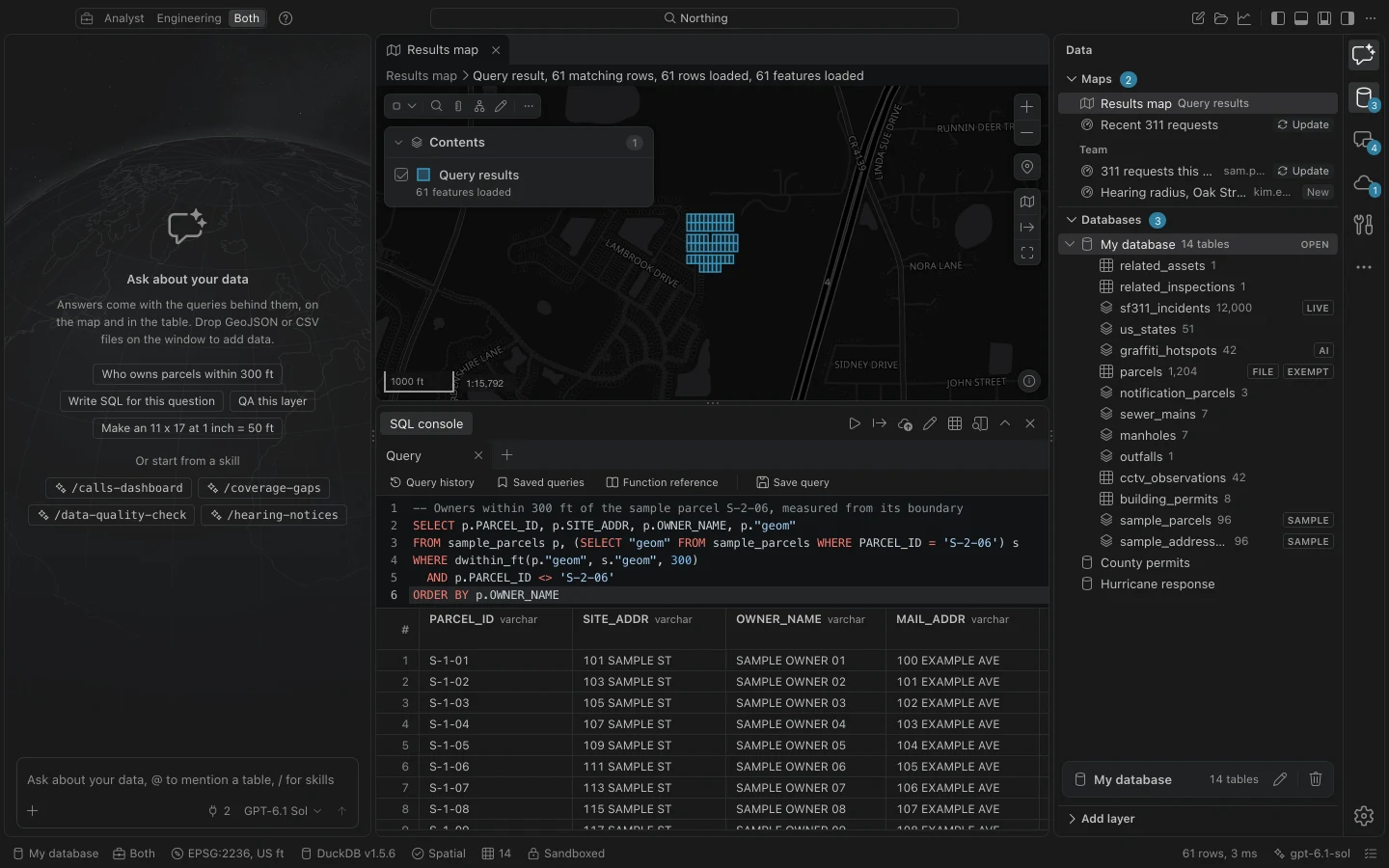Viewport: 1389px width, 868px height.
Task: Select the SQL console tab
Action: point(426,423)
